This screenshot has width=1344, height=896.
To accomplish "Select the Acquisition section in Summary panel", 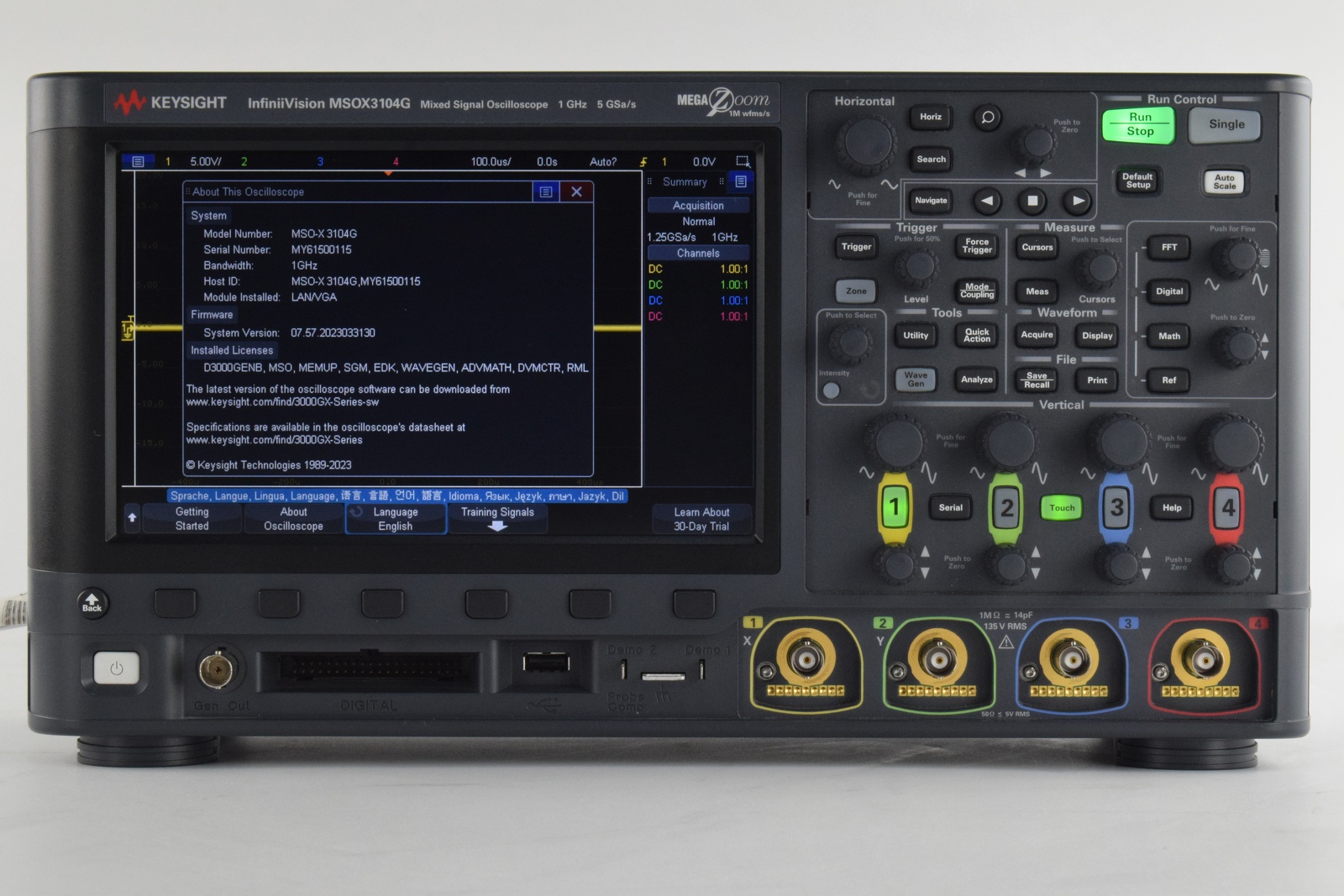I will pyautogui.click(x=697, y=205).
